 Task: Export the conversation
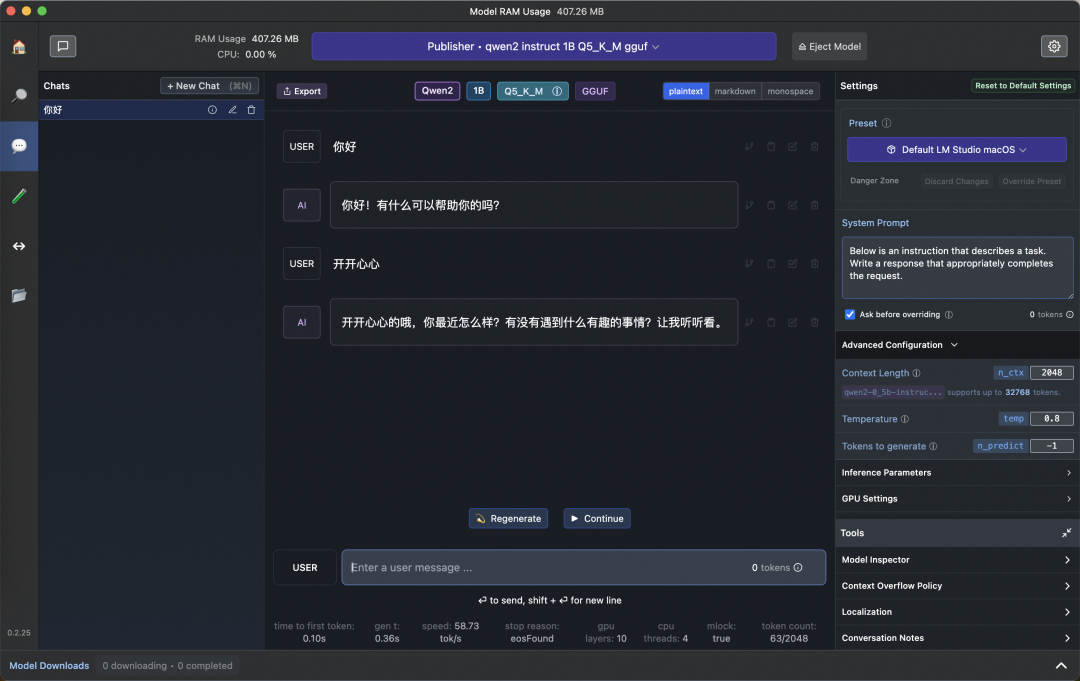click(x=302, y=91)
